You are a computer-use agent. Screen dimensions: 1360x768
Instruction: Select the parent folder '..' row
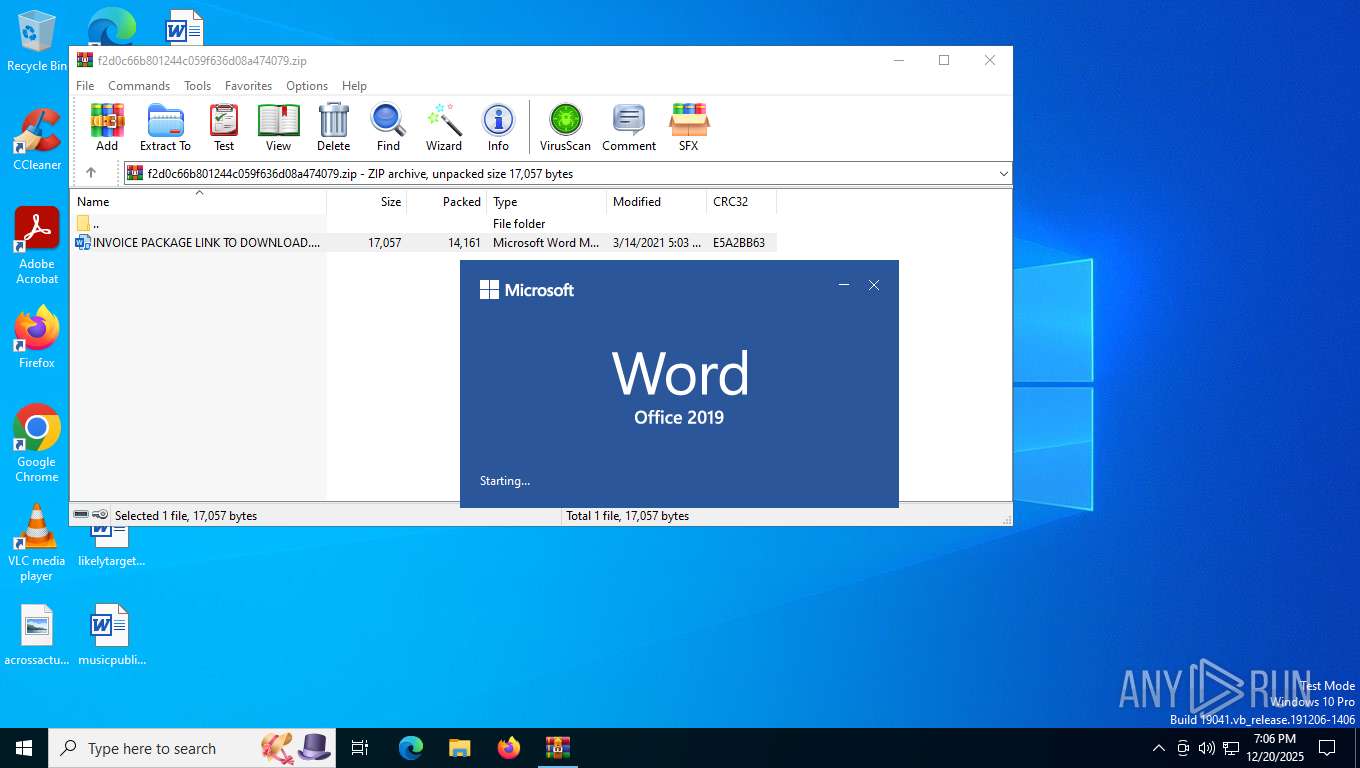tap(423, 224)
